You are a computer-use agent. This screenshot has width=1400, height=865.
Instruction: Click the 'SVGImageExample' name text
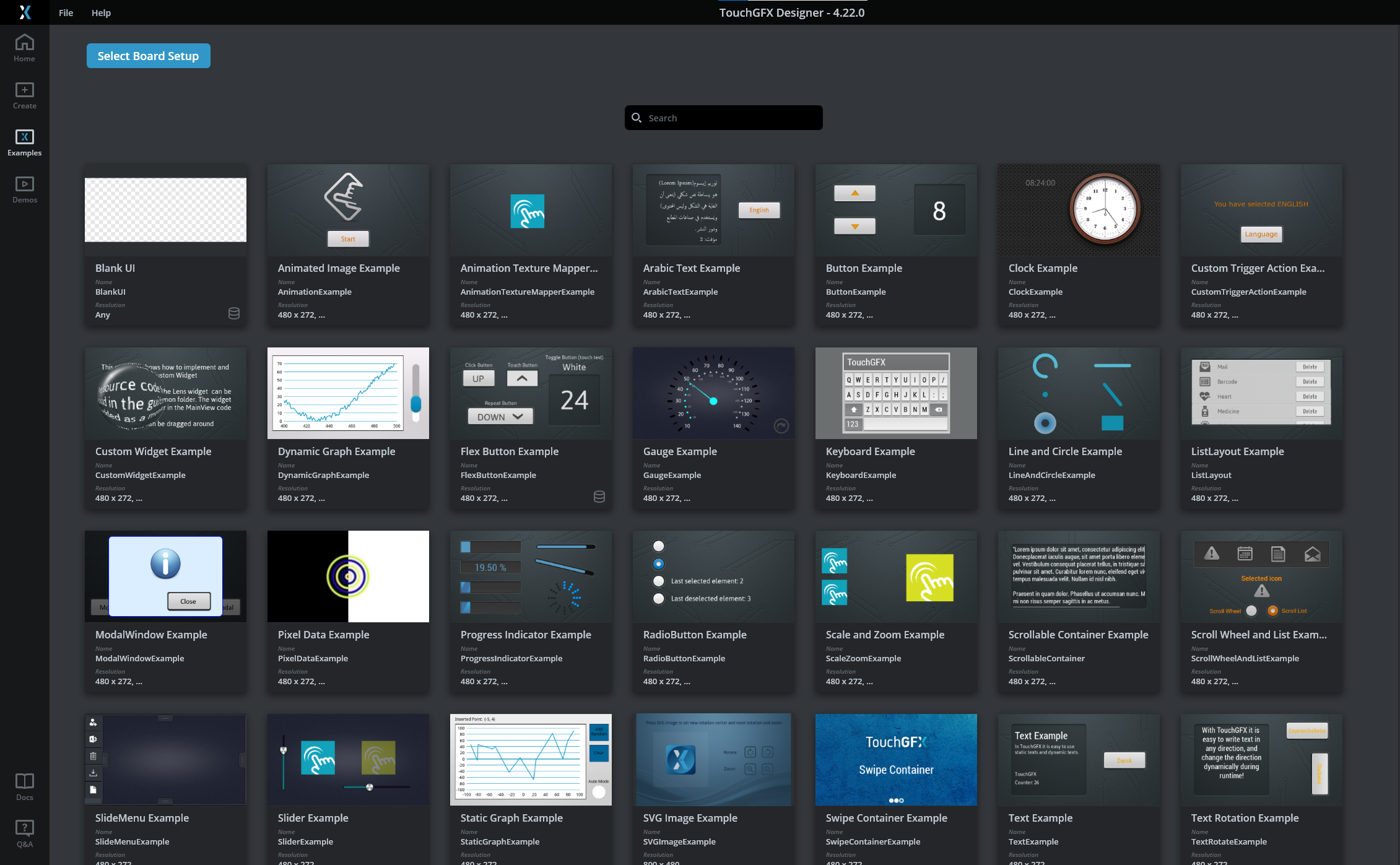click(679, 841)
